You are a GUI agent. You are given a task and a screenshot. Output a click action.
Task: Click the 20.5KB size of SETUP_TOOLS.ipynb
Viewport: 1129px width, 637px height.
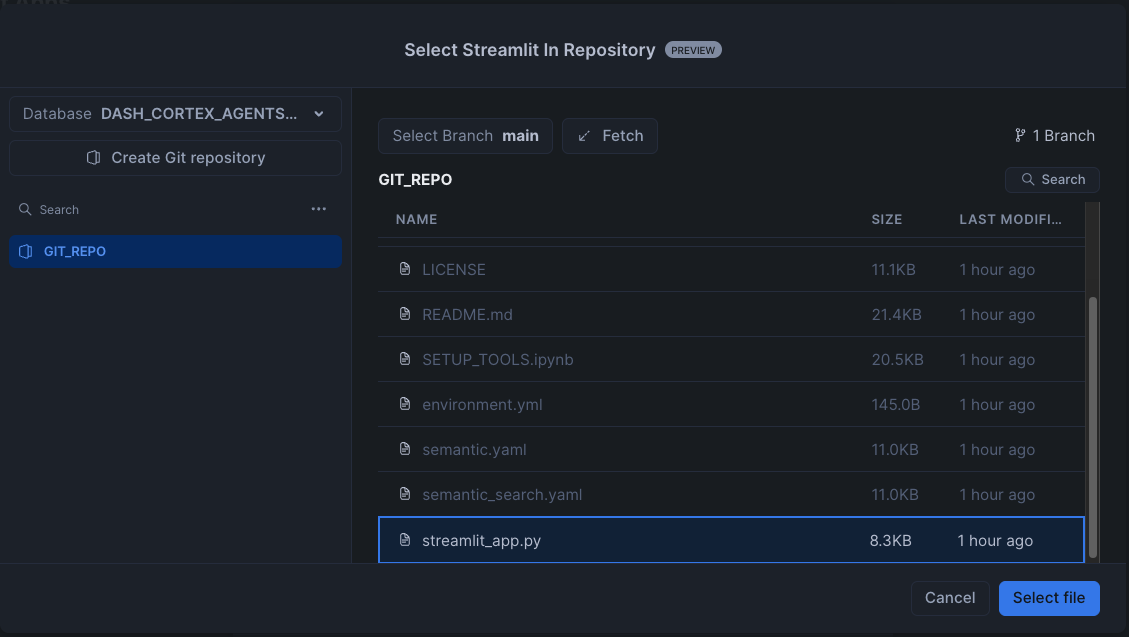click(x=897, y=359)
